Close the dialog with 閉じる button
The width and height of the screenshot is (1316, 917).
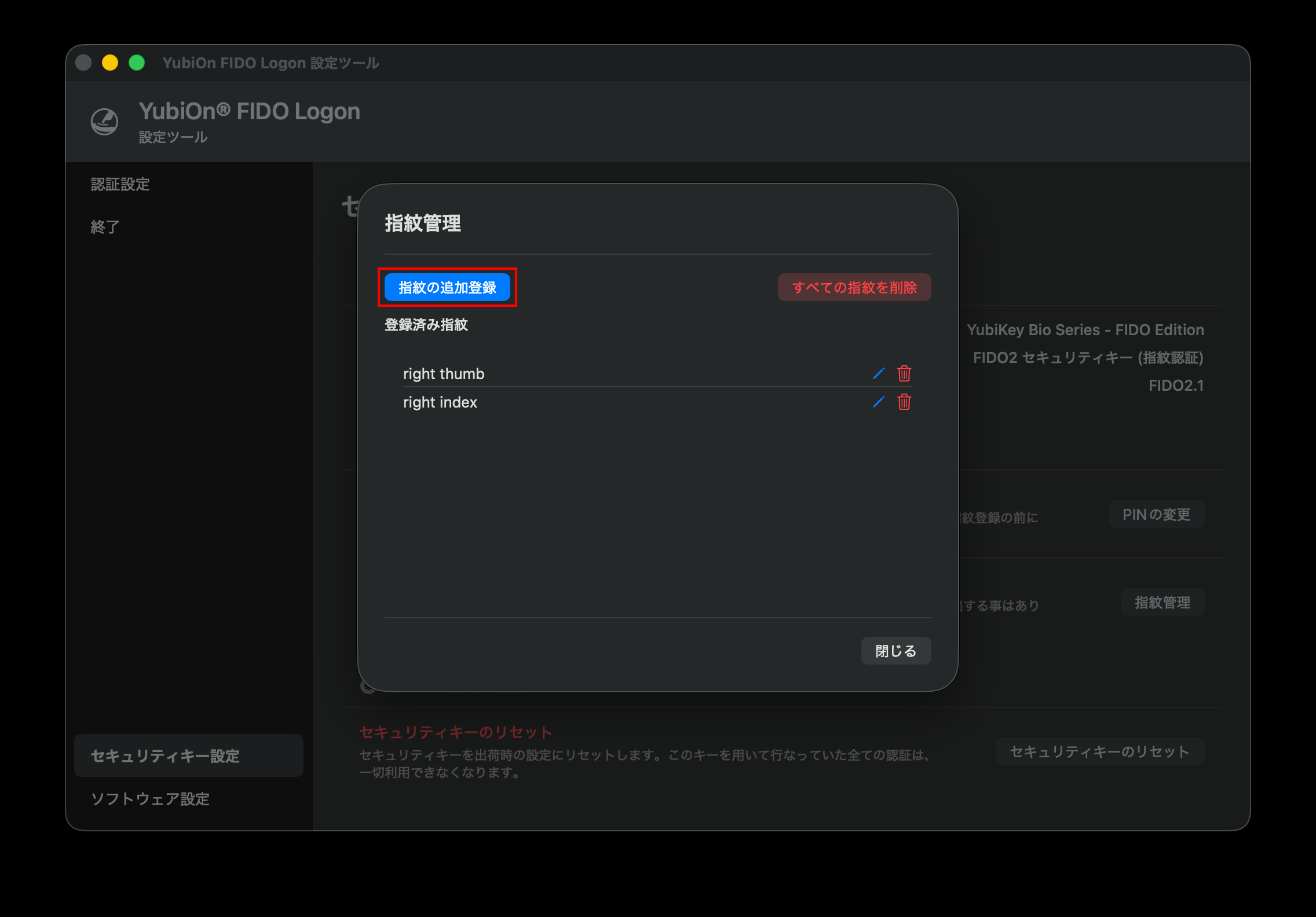896,651
